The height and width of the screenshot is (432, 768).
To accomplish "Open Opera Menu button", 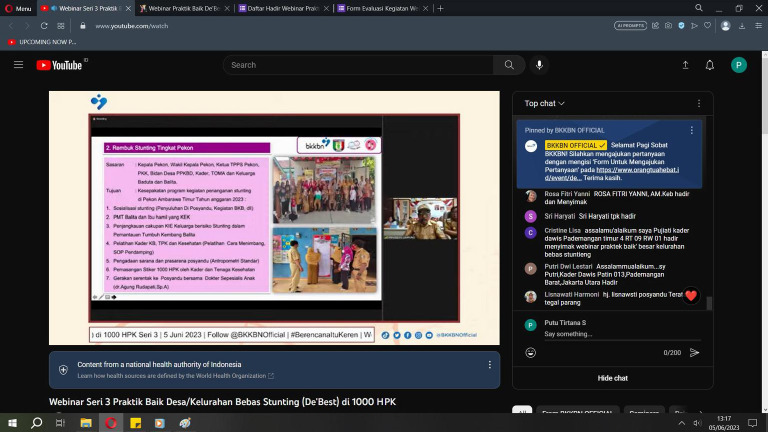I will pyautogui.click(x=18, y=8).
